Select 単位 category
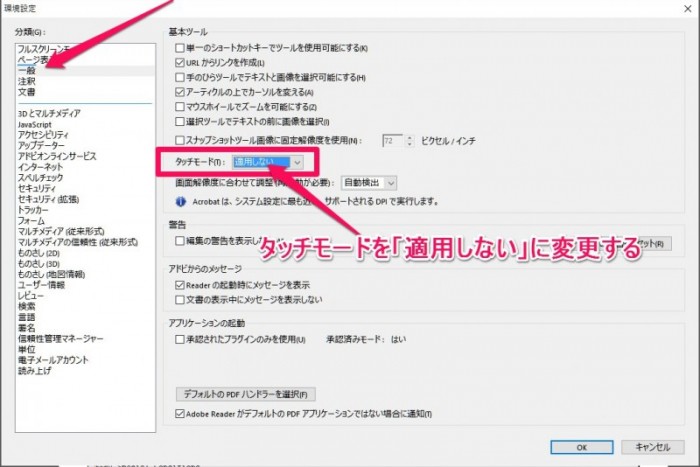This screenshot has width=700, height=467. (x=27, y=349)
